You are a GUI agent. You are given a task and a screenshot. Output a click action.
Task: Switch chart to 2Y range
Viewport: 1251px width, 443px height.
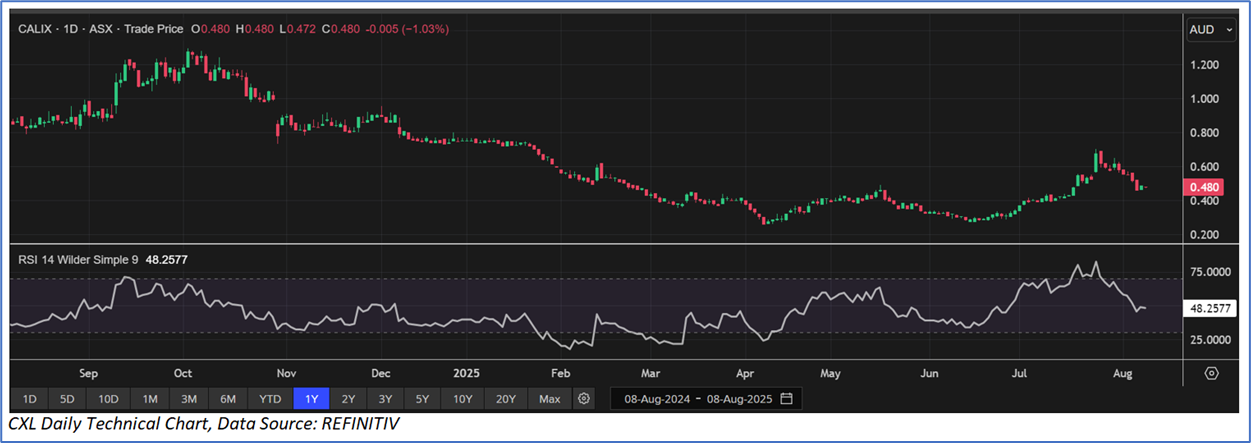pos(347,399)
